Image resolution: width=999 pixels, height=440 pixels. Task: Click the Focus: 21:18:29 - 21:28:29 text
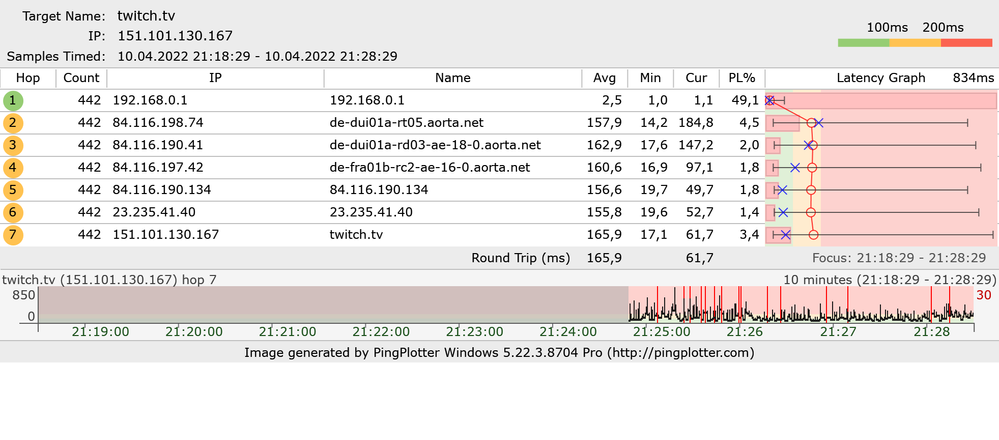click(x=900, y=258)
